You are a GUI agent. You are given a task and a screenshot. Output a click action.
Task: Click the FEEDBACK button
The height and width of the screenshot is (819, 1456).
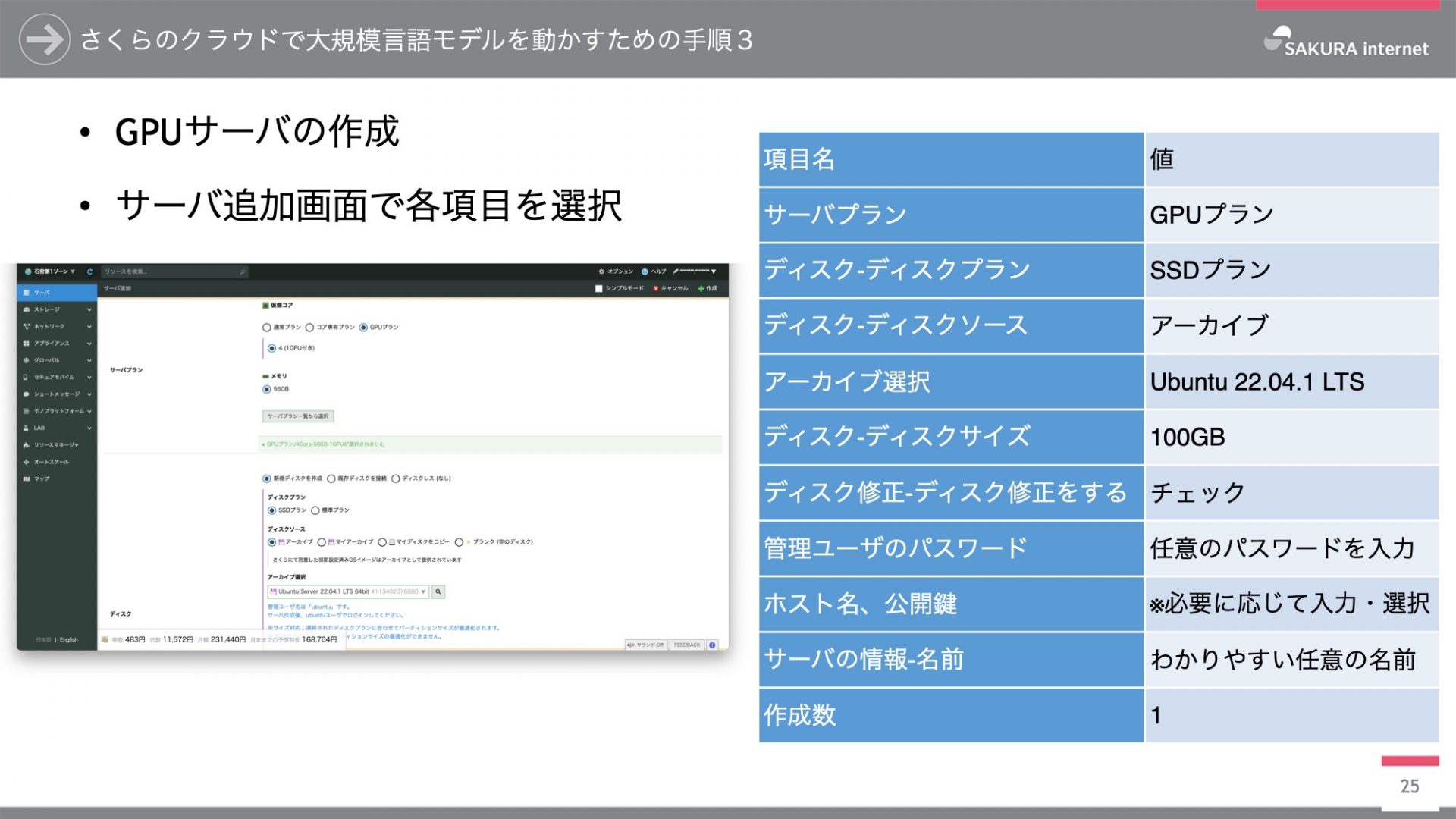687,645
